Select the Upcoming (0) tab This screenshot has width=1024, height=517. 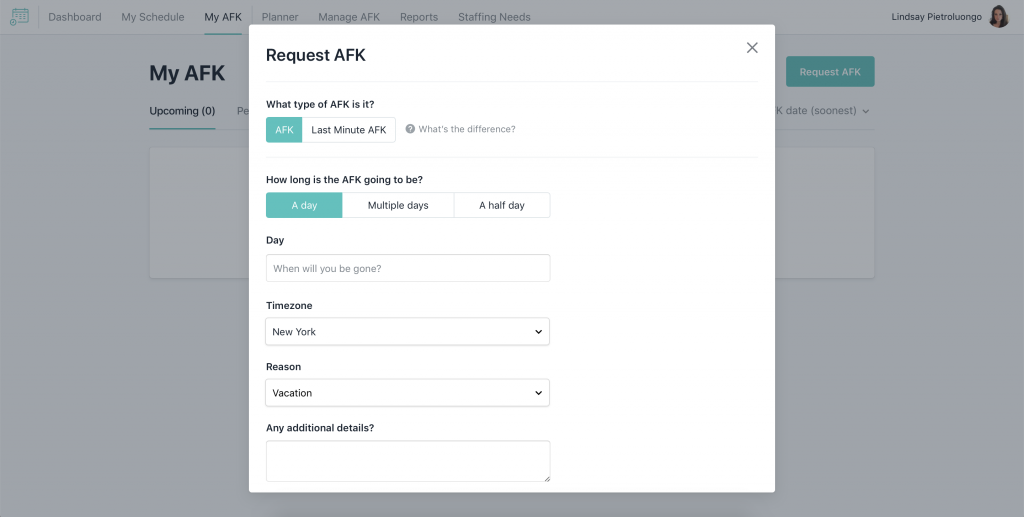click(182, 111)
